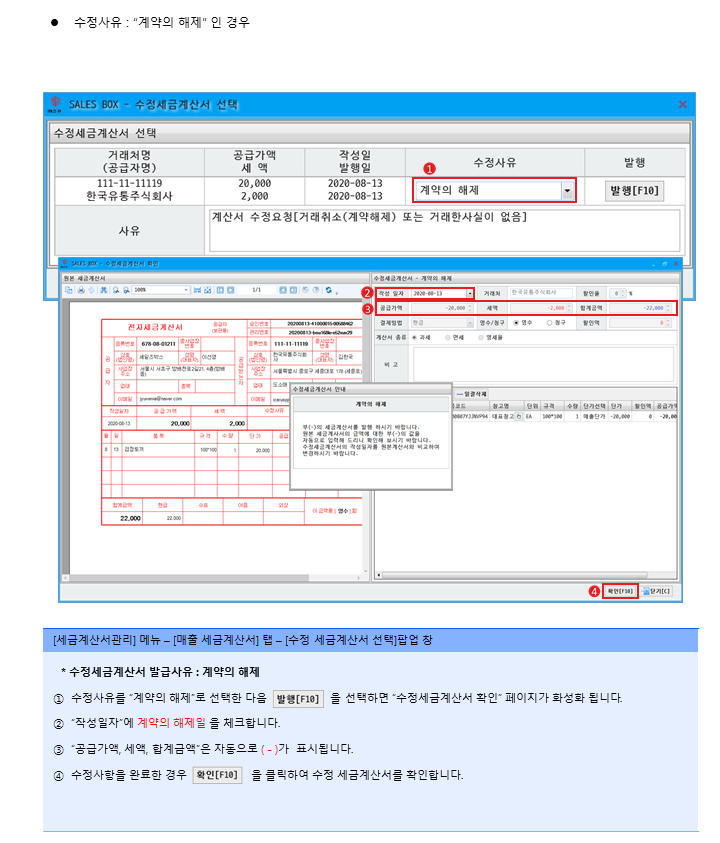This screenshot has height=843, width=720.
Task: Click the 단가선택 column header
Action: (595, 406)
